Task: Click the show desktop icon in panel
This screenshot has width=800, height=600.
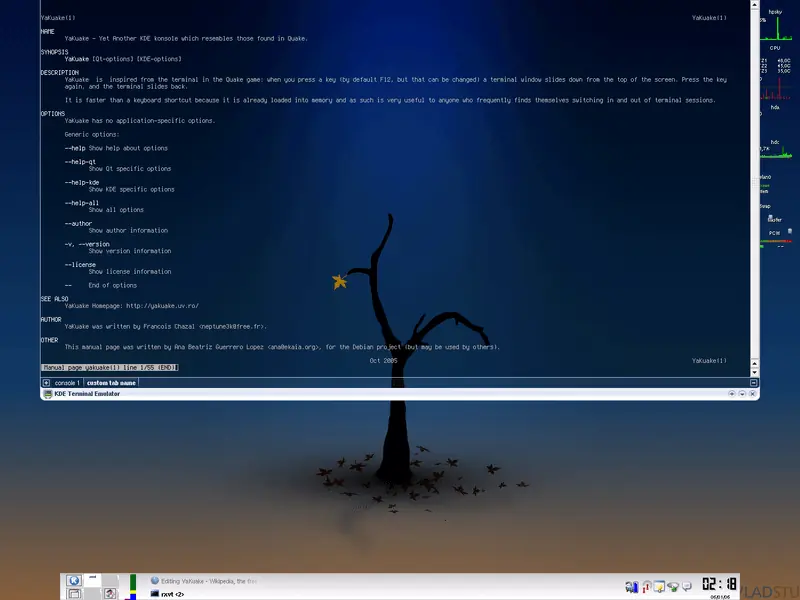Action: (x=74, y=594)
